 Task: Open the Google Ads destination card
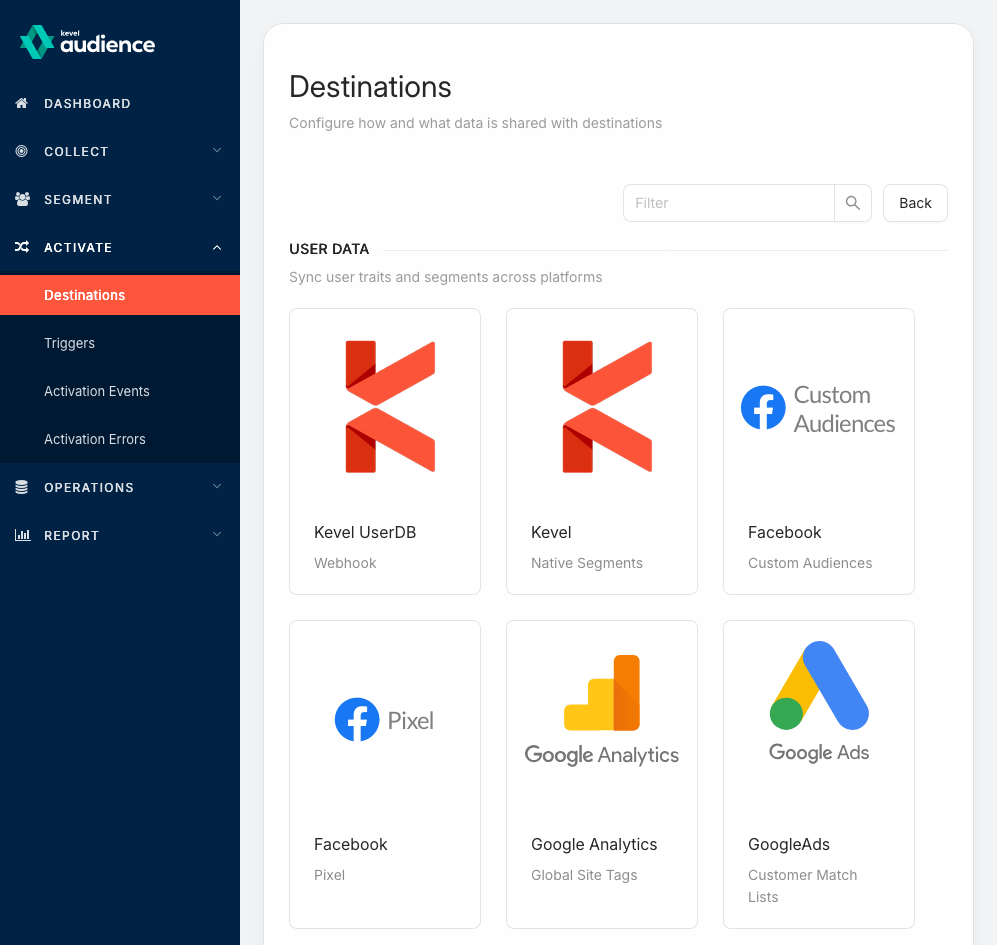(818, 773)
